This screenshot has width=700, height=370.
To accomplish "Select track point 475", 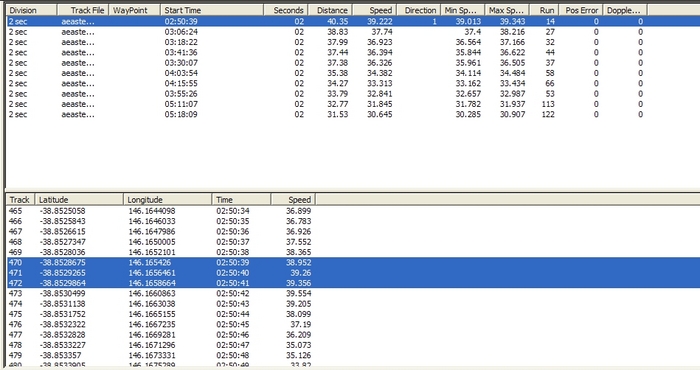I will pos(353,314).
